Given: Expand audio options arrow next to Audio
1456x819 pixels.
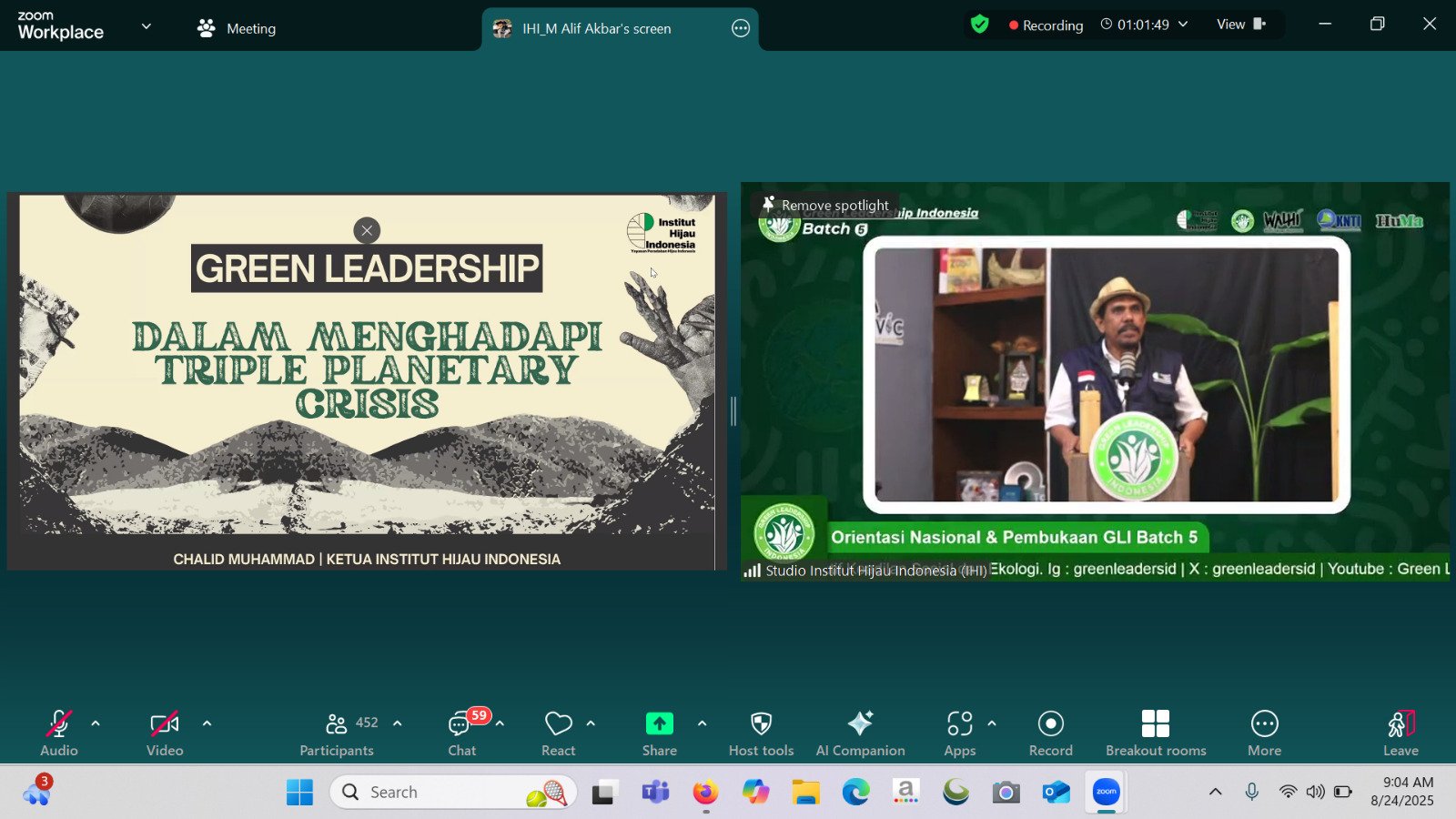Looking at the screenshot, I should [96, 723].
